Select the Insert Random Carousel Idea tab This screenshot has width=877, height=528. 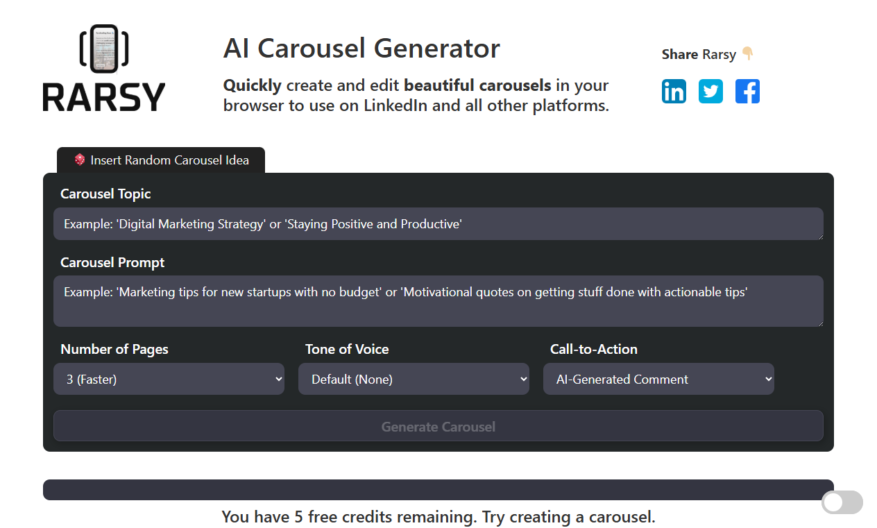coord(161,160)
